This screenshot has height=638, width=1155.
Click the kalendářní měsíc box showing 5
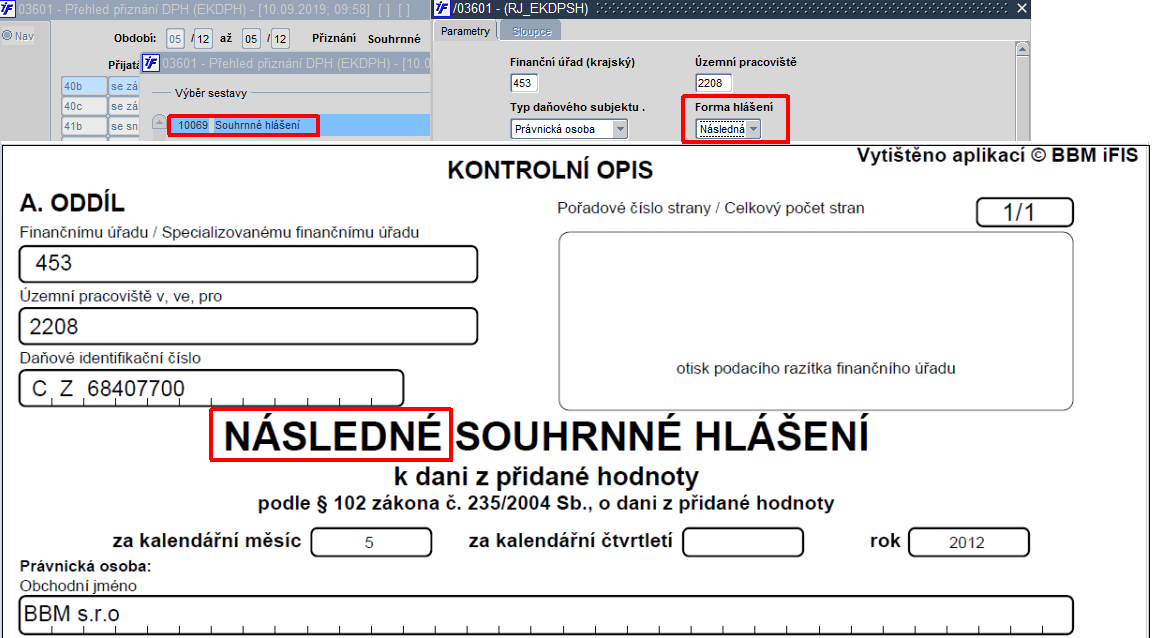click(371, 542)
